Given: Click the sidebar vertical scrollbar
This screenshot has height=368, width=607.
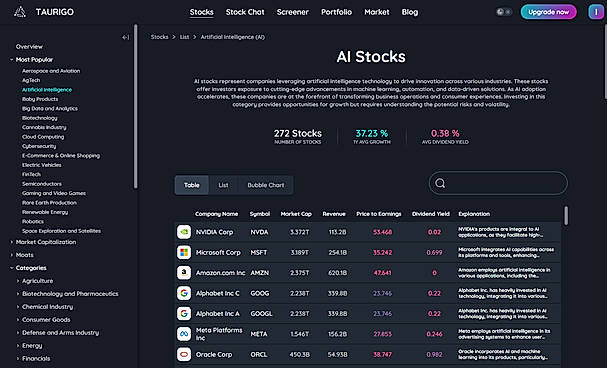Looking at the screenshot, I should point(135,106).
